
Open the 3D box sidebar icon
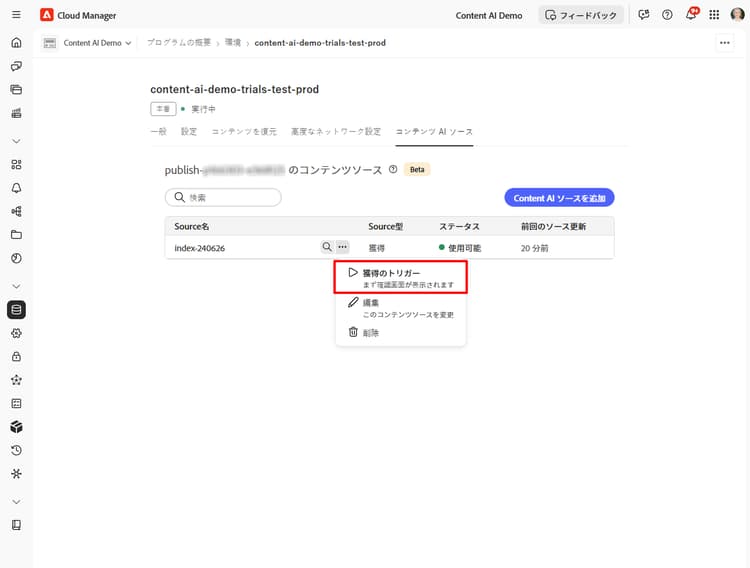pos(16,427)
